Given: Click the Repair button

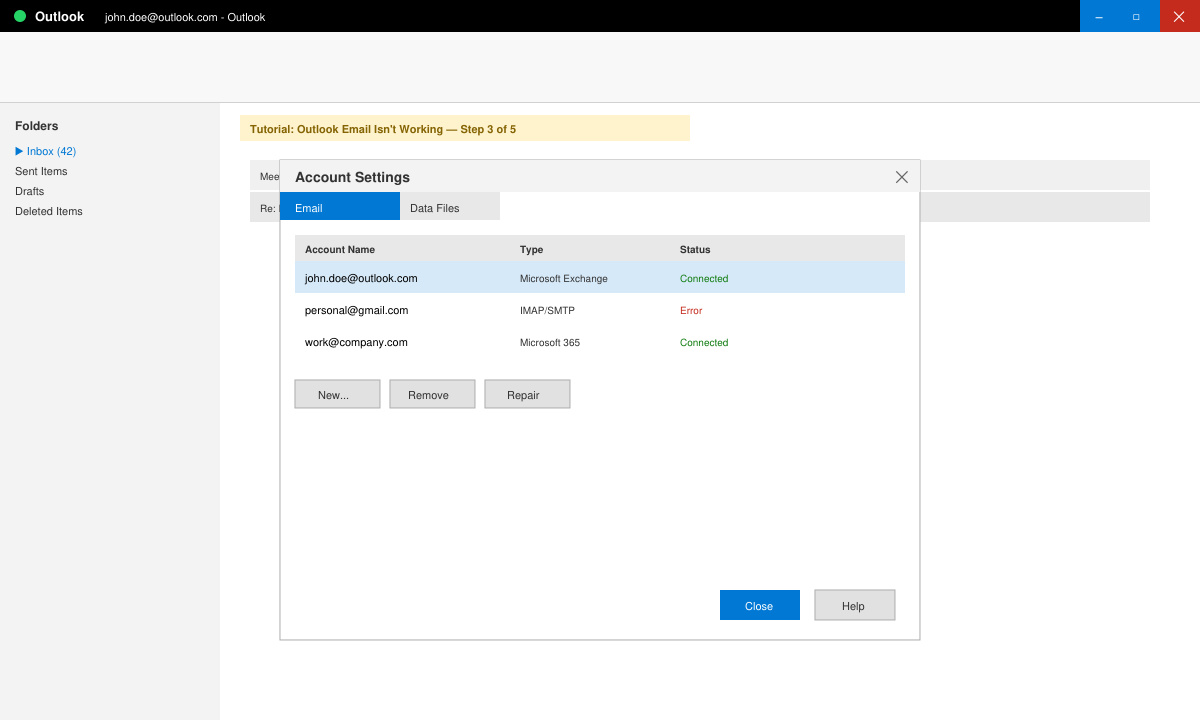Looking at the screenshot, I should point(527,394).
